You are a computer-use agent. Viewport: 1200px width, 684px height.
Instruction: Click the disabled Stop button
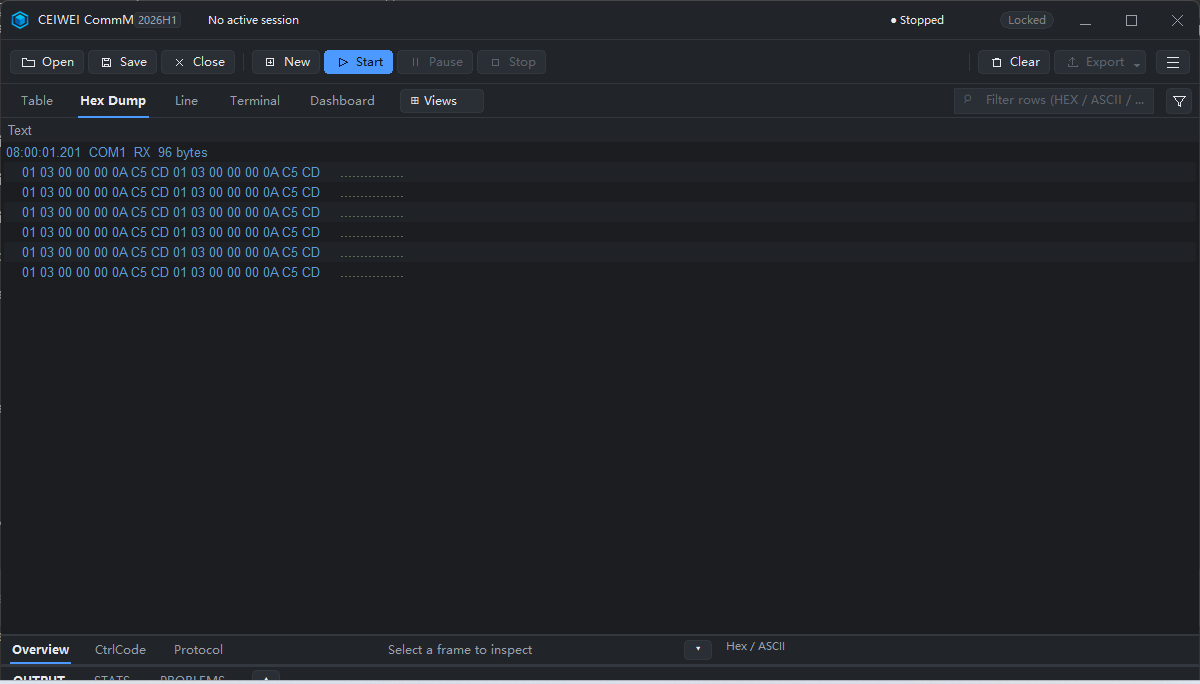tap(511, 62)
